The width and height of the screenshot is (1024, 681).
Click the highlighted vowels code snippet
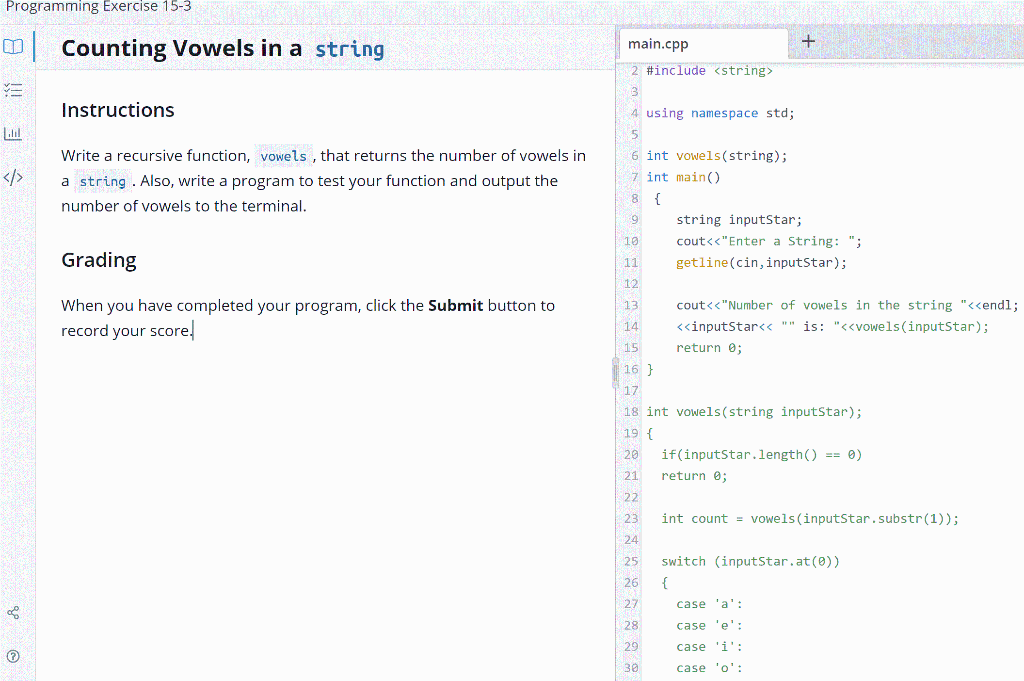click(x=283, y=156)
